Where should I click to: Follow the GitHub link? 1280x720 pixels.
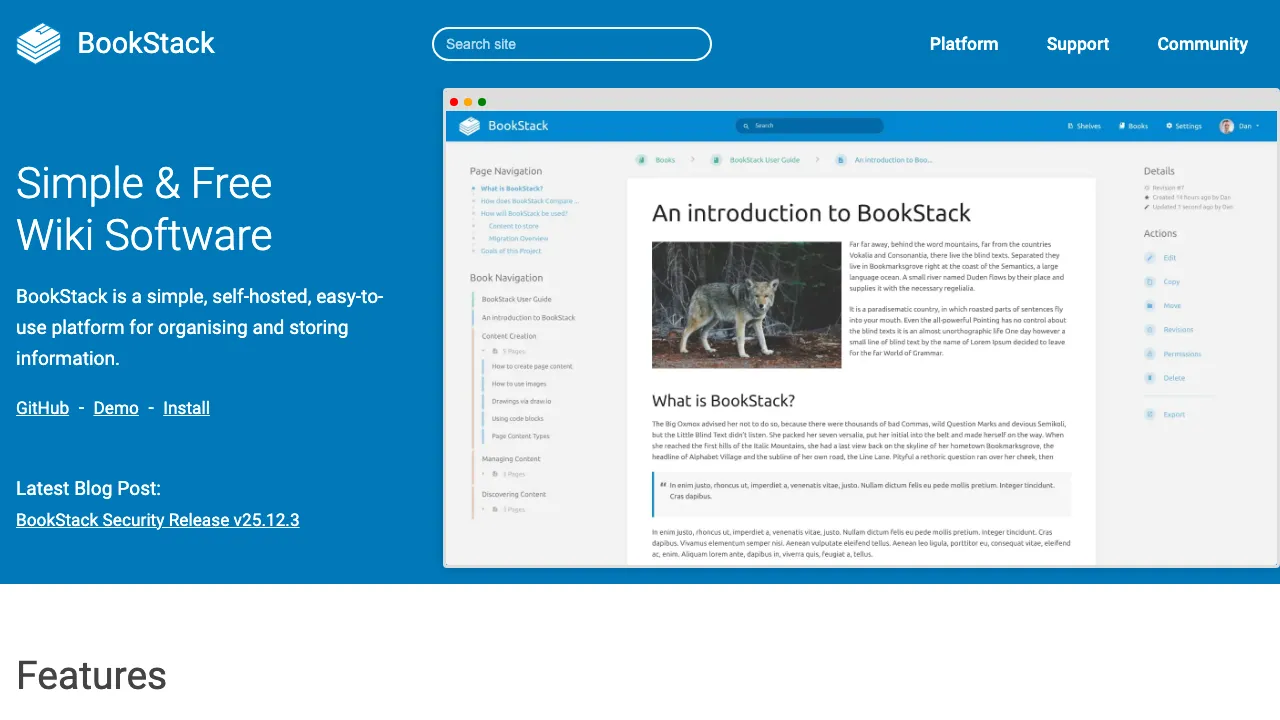[42, 408]
